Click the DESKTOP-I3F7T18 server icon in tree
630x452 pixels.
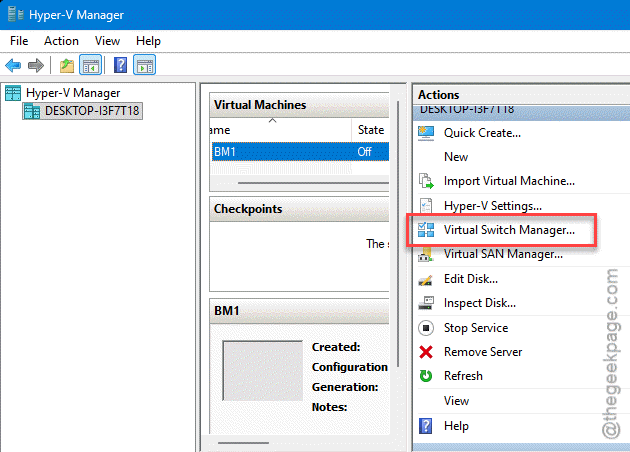tap(32, 111)
